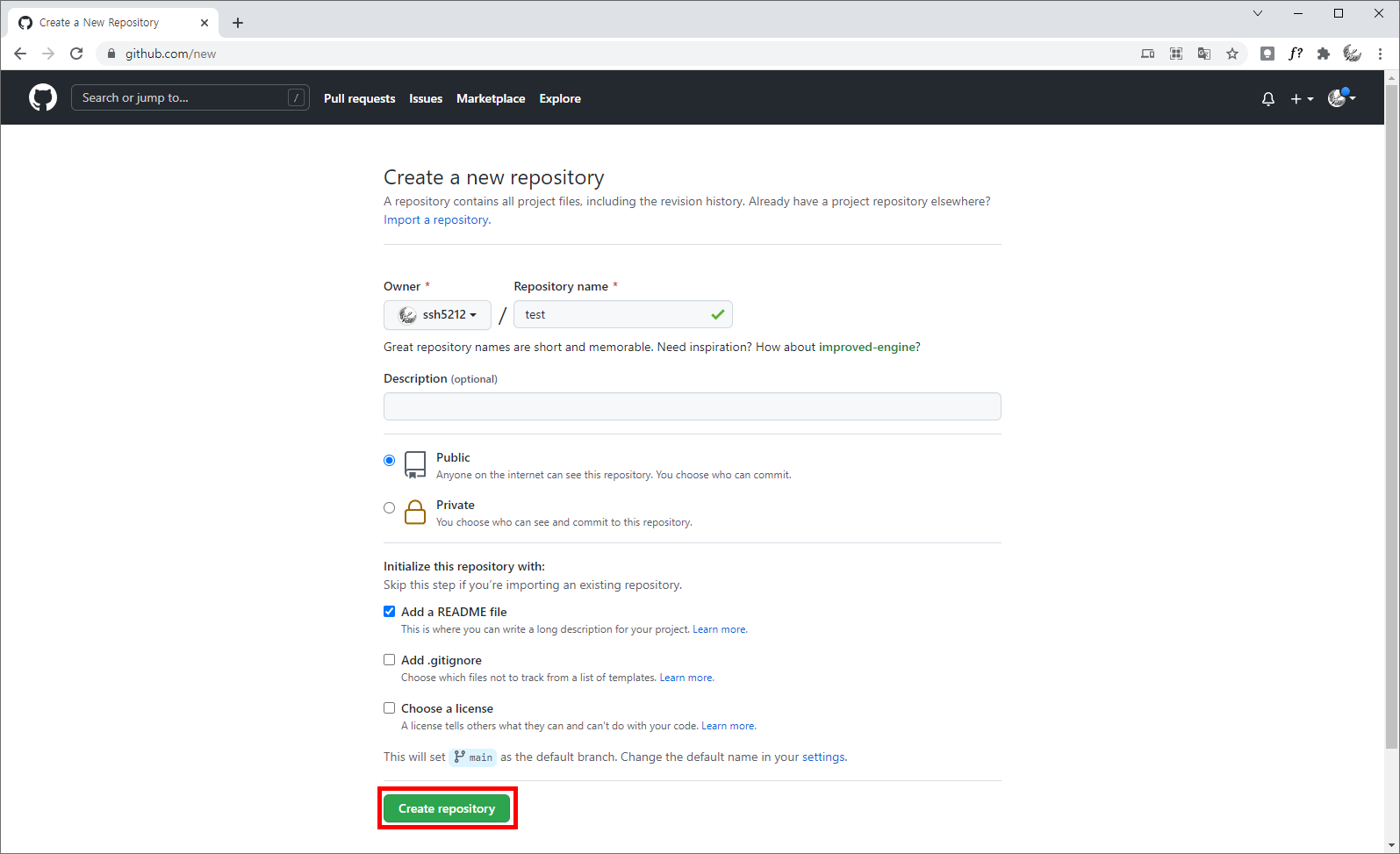Click the tab search chevron
This screenshot has width=1400, height=854.
1257,13
